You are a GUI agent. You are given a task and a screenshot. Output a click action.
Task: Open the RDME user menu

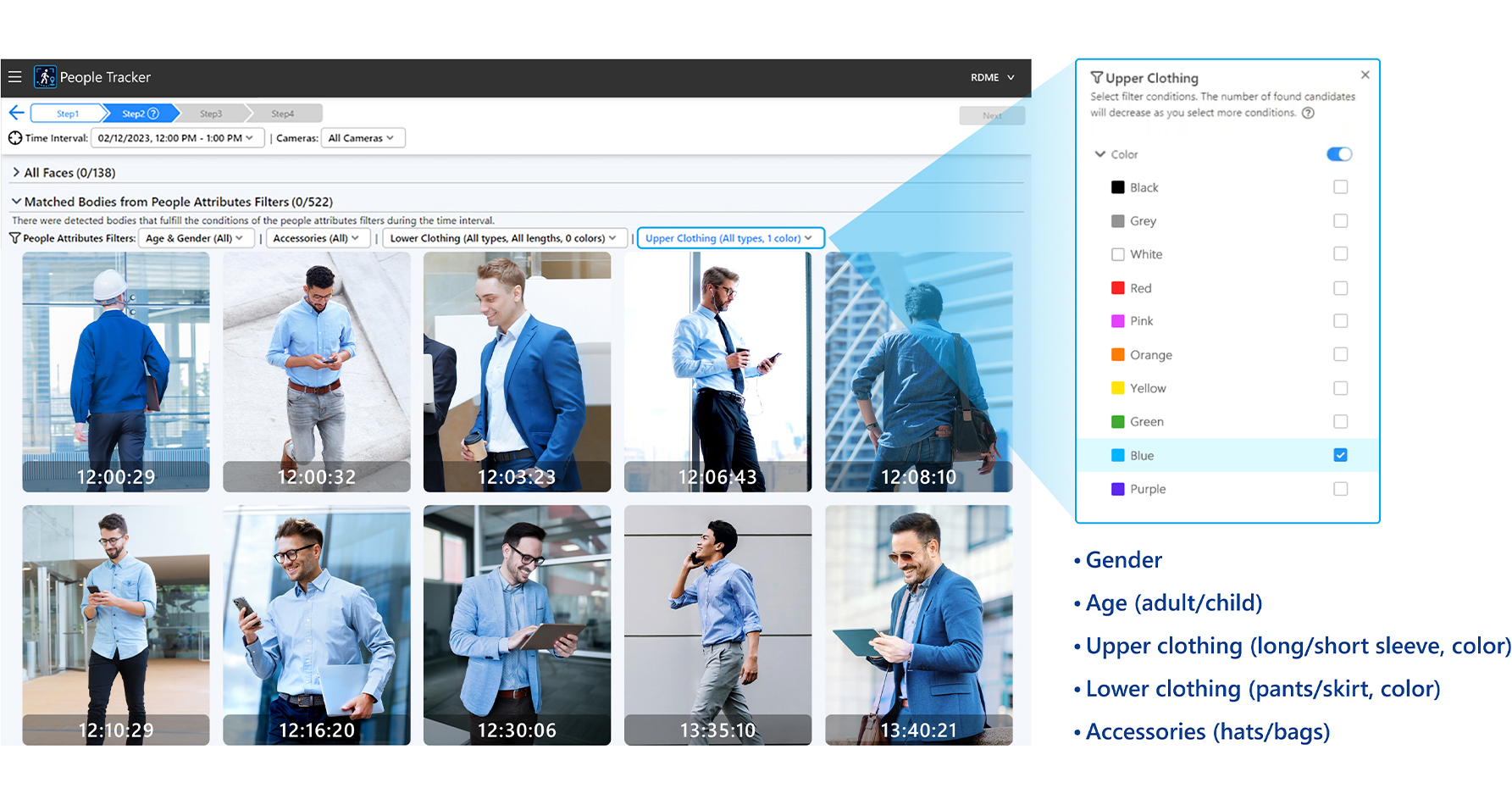(992, 78)
